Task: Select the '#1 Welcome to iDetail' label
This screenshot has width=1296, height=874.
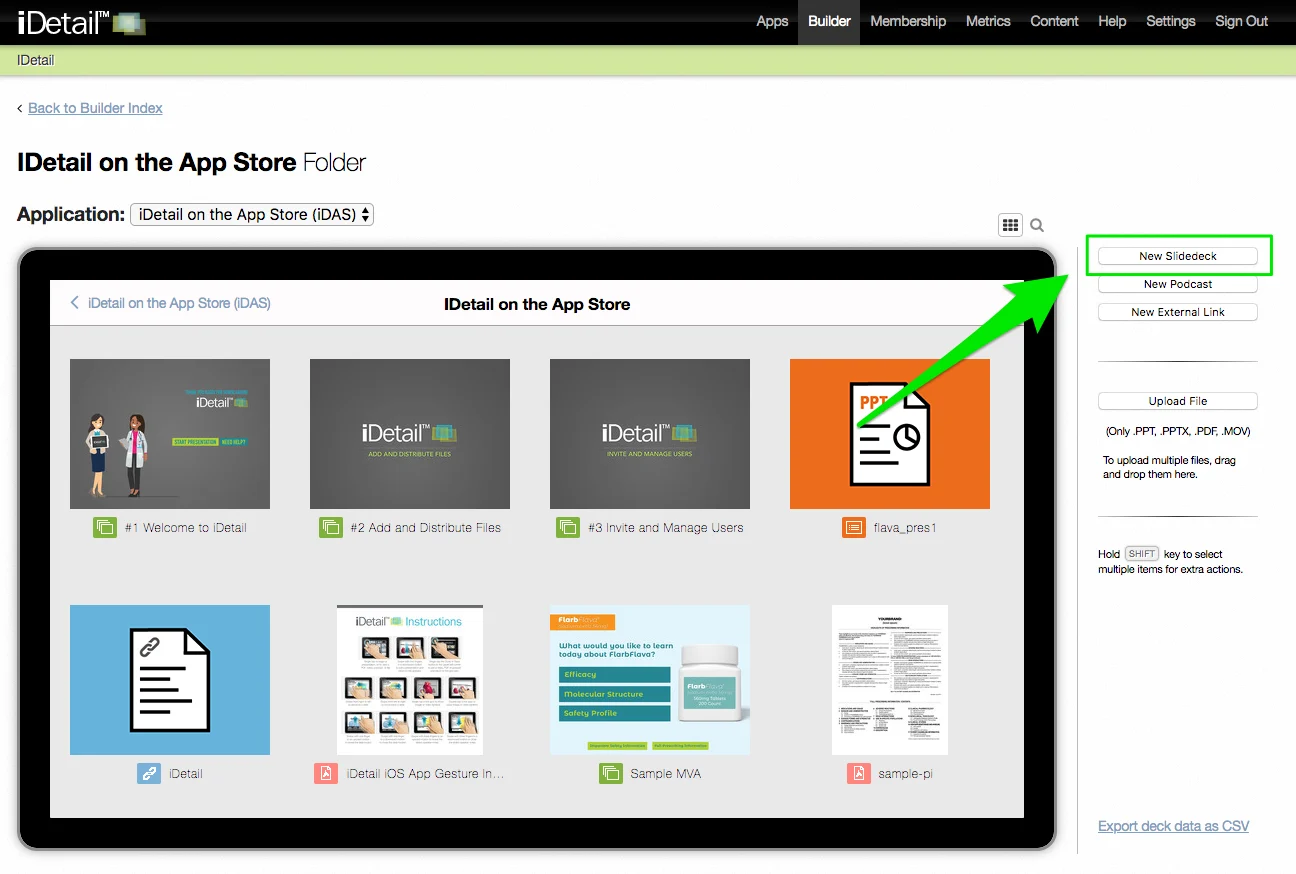Action: 186,527
